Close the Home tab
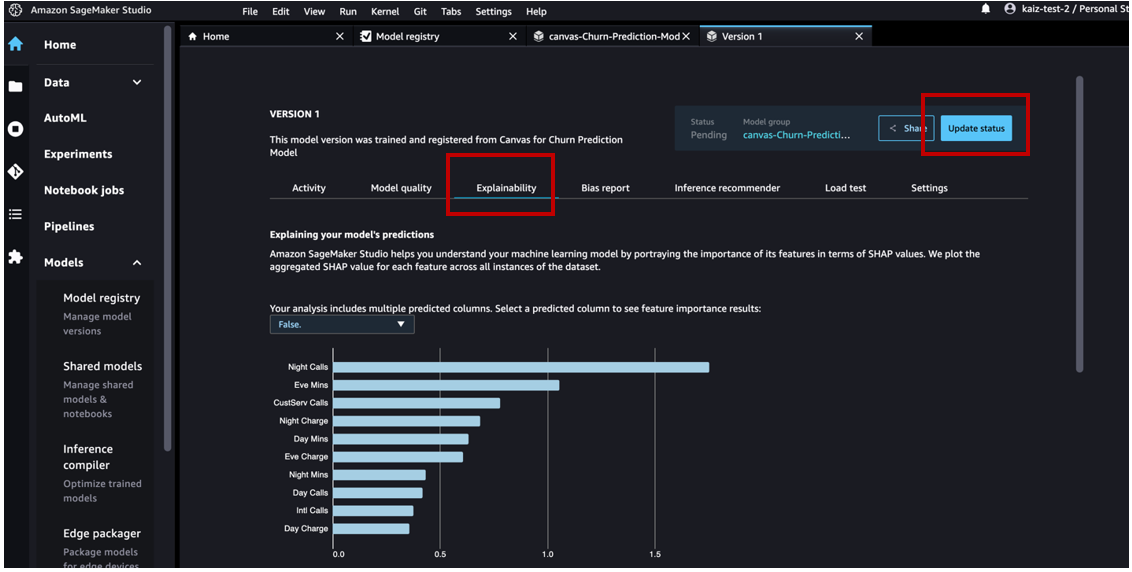Viewport: 1132px width, 572px height. [x=340, y=36]
